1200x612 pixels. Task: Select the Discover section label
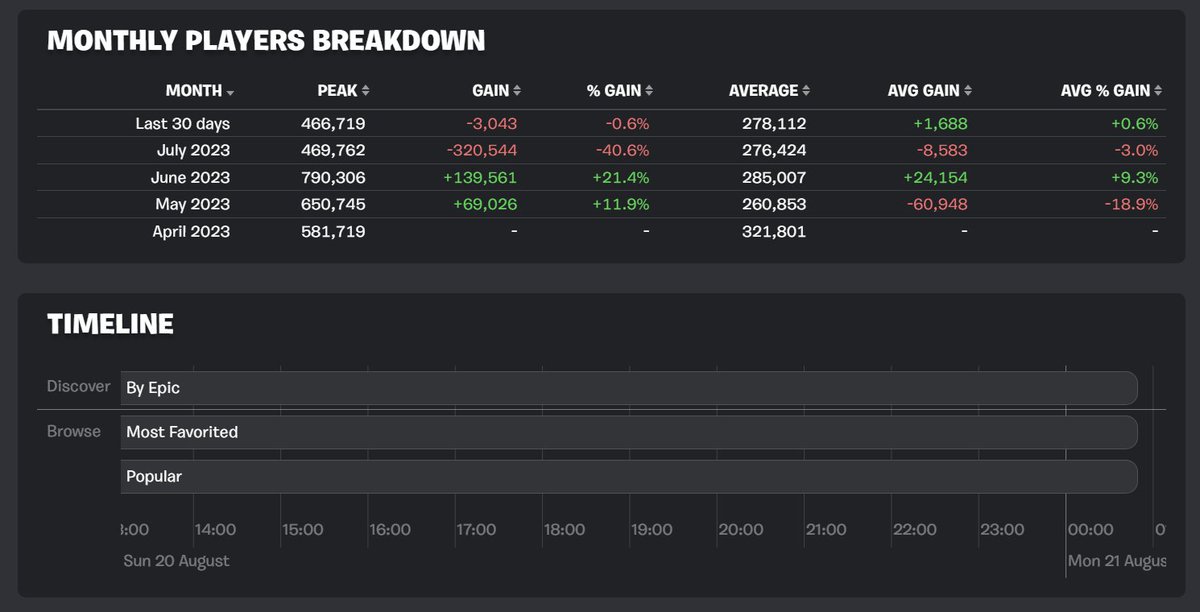click(x=77, y=386)
